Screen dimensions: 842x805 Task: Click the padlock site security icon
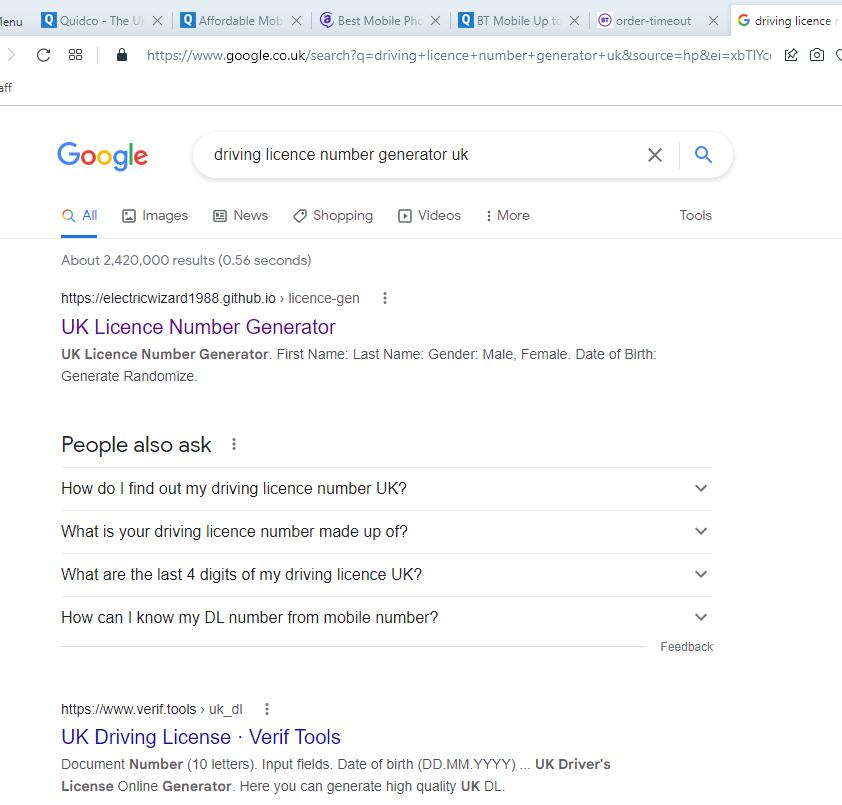122,55
